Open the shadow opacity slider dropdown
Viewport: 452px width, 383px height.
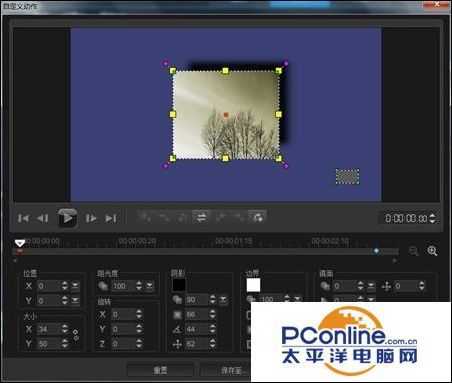(223, 300)
